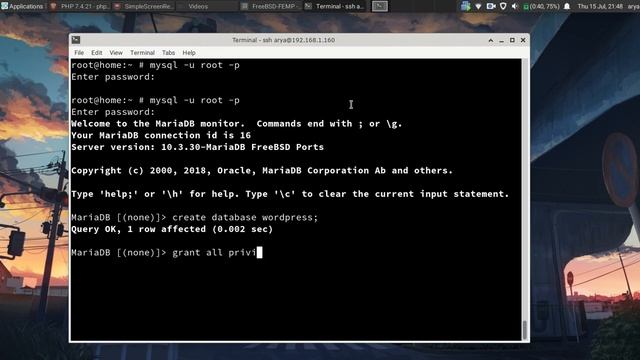Click the 'Welcome to the MariaDB monitor' line
Viewport: 640px width, 360px height.
(236, 124)
